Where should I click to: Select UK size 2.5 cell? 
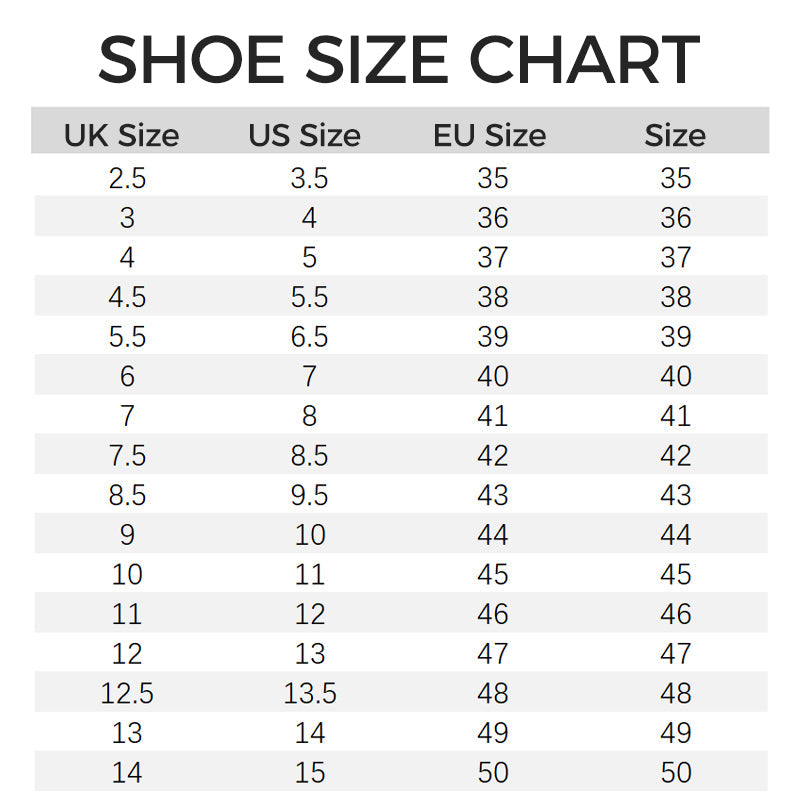[127, 179]
